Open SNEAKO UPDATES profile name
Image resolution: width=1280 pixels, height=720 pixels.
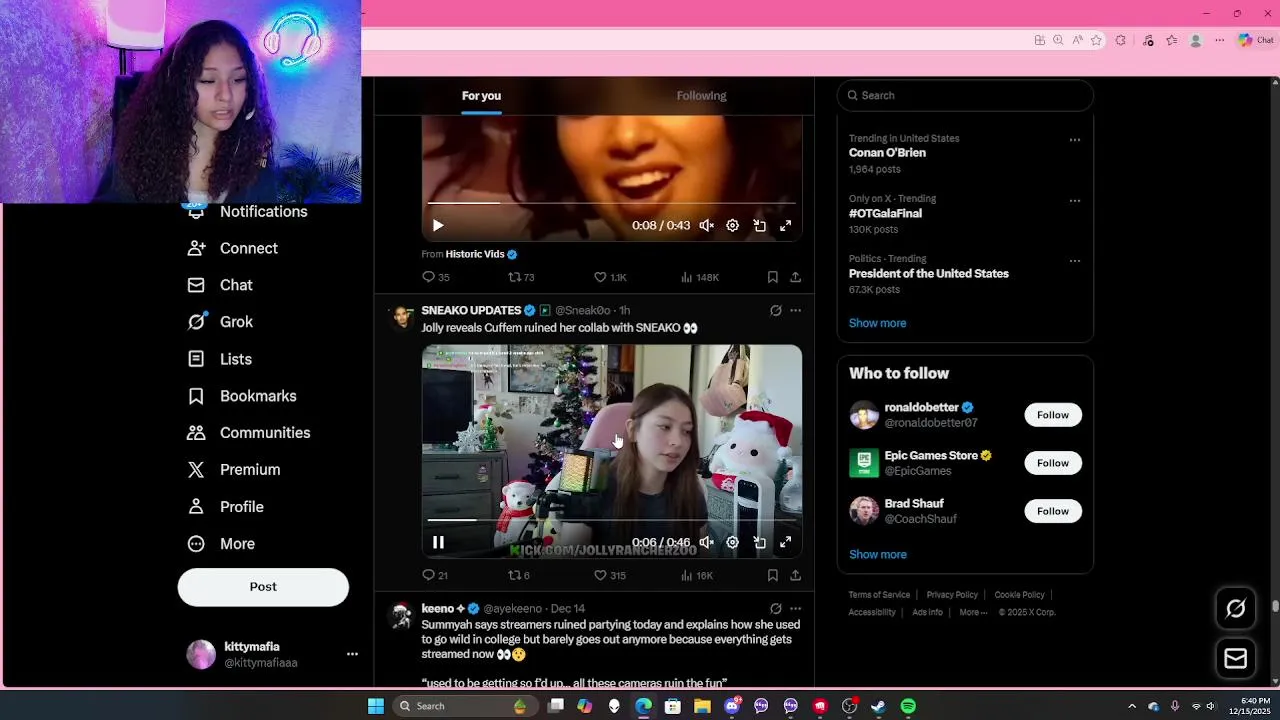(x=471, y=310)
